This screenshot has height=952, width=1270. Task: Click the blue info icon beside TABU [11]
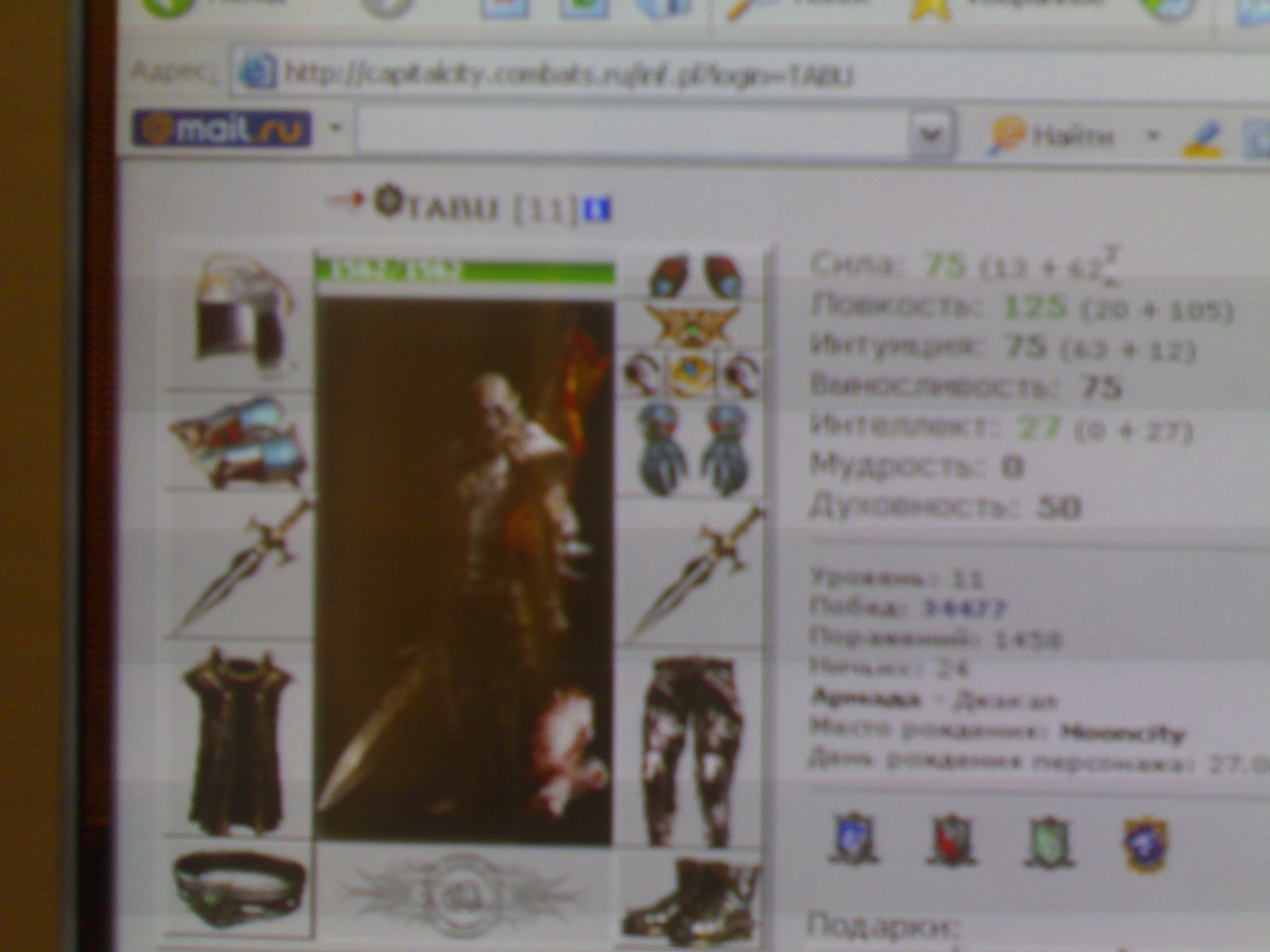coord(597,210)
